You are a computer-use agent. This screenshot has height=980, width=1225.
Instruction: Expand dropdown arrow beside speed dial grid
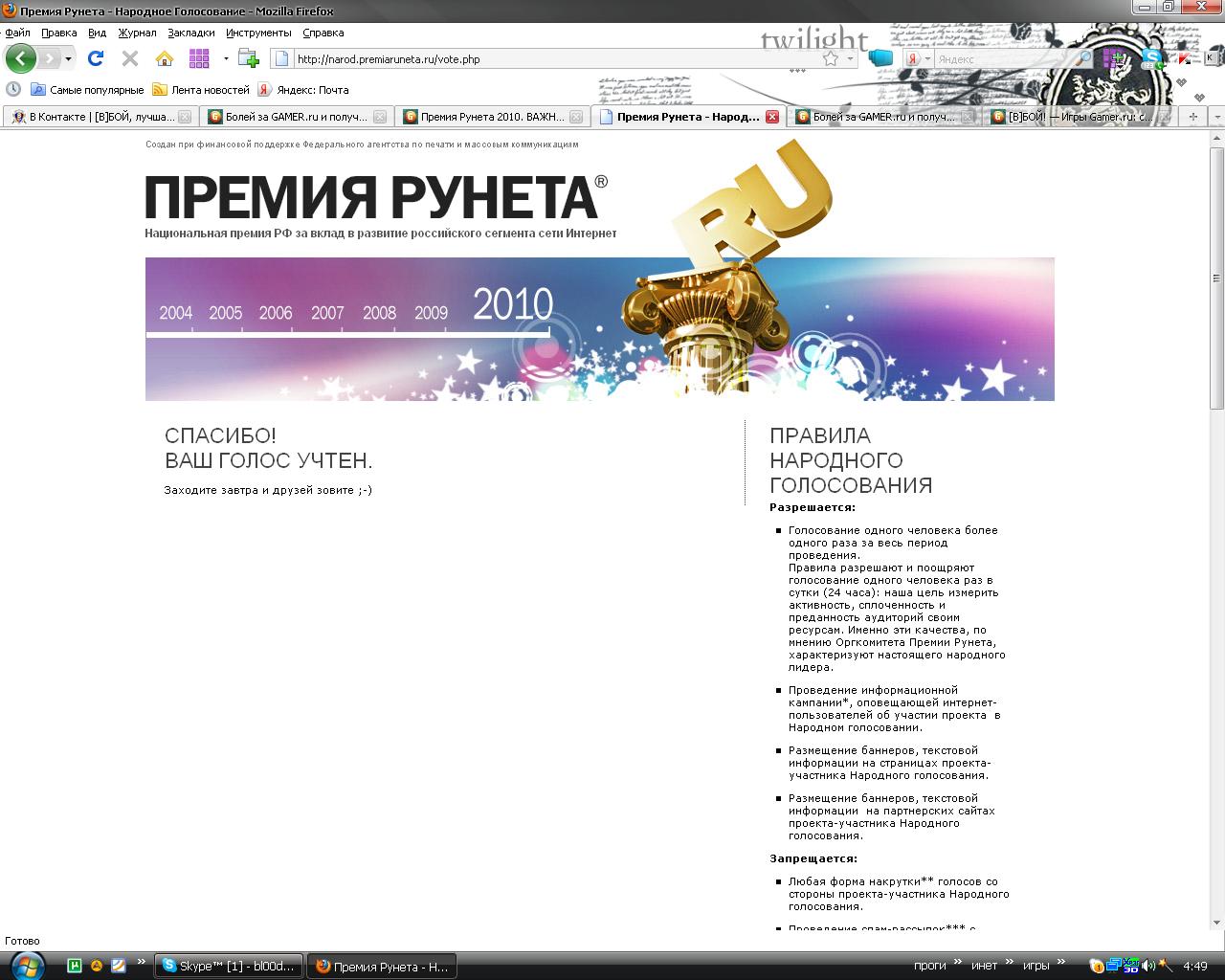click(226, 58)
